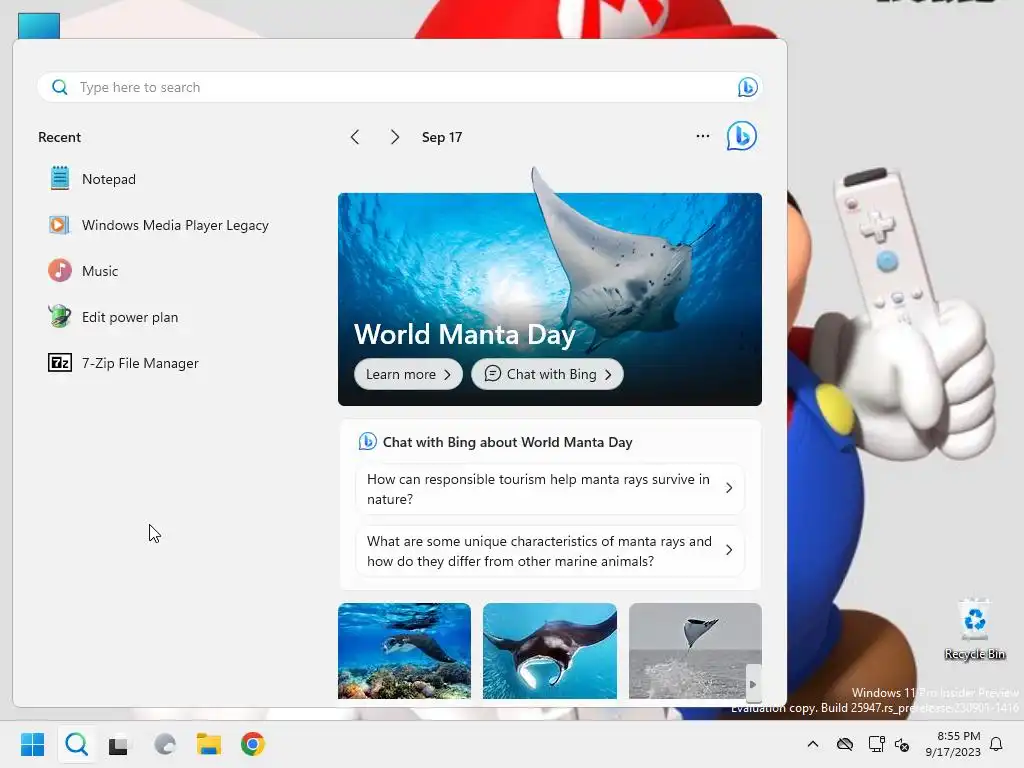Click the Chat with Bing button
This screenshot has height=768, width=1024.
coord(547,374)
